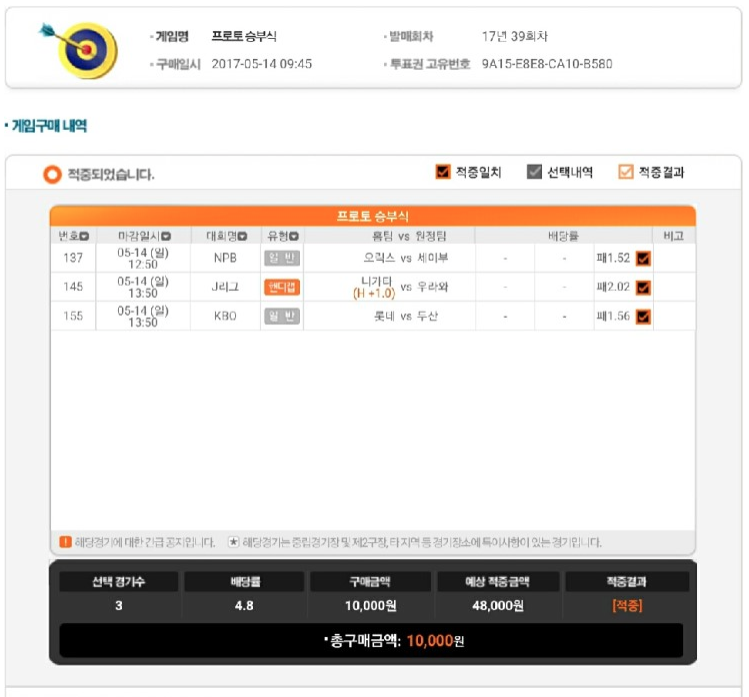Click the 오릭스 vs 세이부 match row
This screenshot has height=697, width=749.
coord(373,258)
